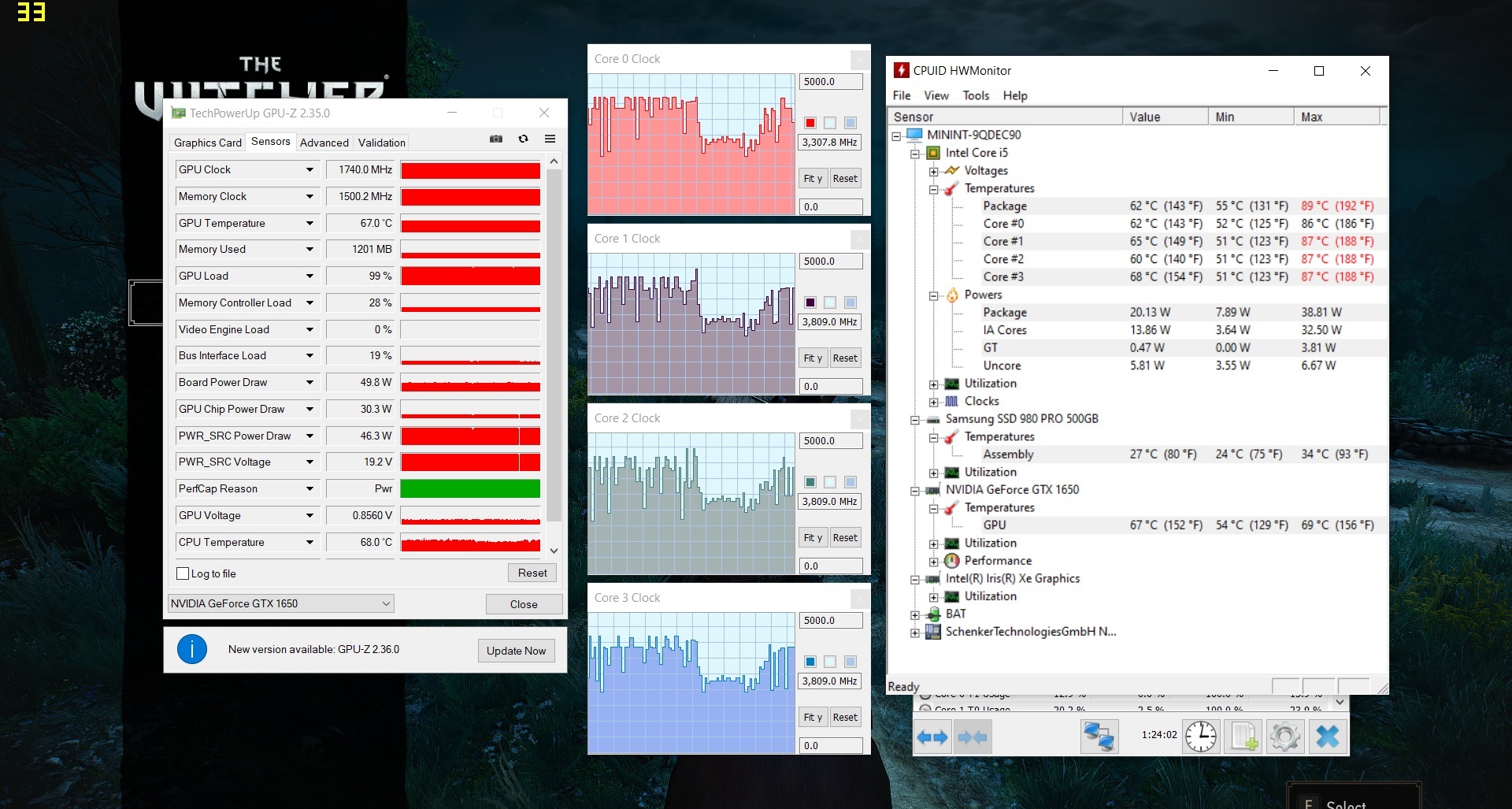Open the NVIDIA GeForce GTX 1650 device combo box

pyautogui.click(x=281, y=603)
